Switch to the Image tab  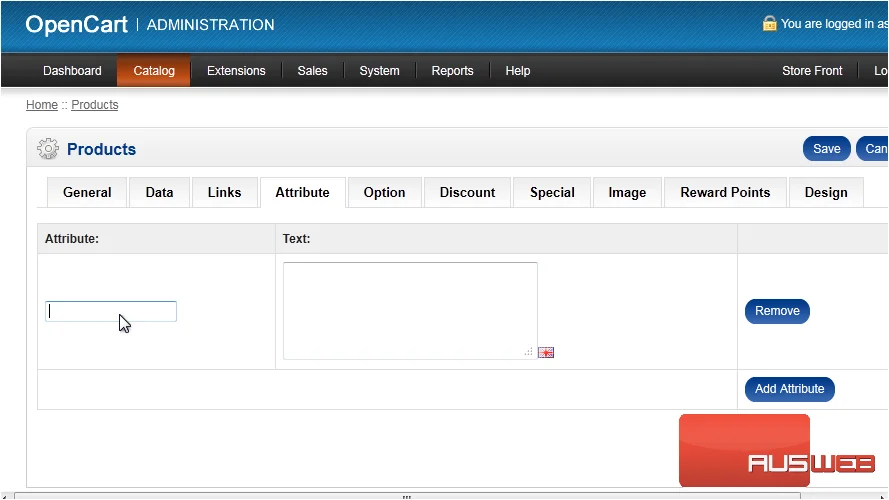[x=627, y=193]
